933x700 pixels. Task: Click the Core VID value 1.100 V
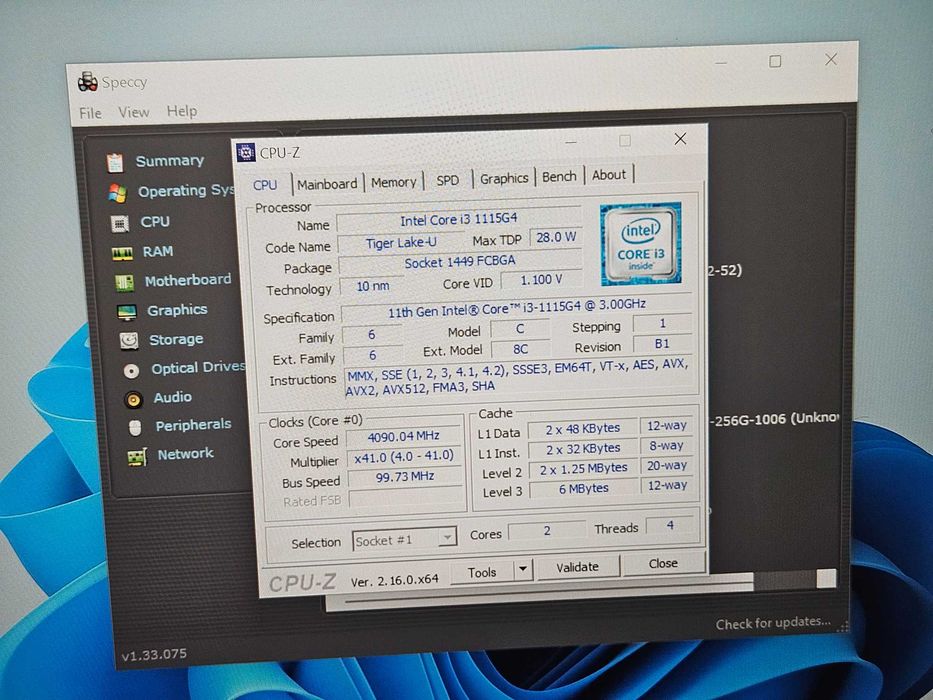click(541, 280)
